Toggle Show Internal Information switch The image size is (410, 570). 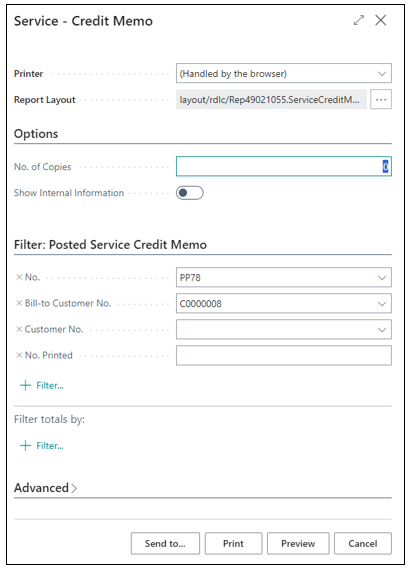[190, 193]
